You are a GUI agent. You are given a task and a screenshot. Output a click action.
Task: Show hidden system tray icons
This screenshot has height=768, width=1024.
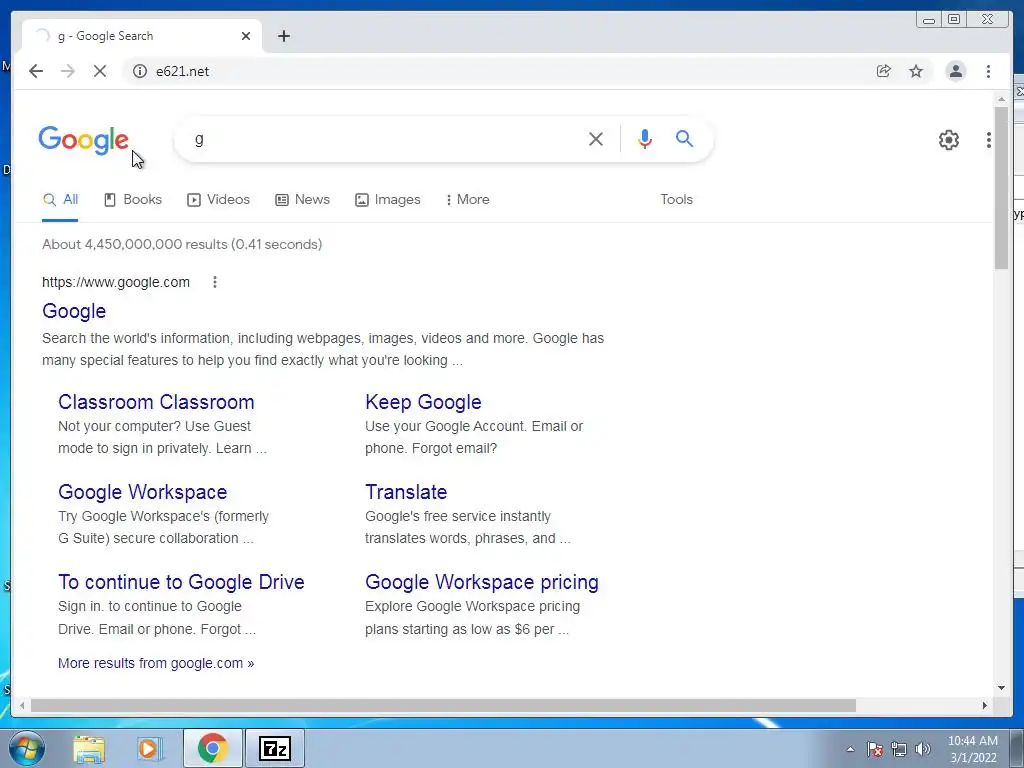850,749
